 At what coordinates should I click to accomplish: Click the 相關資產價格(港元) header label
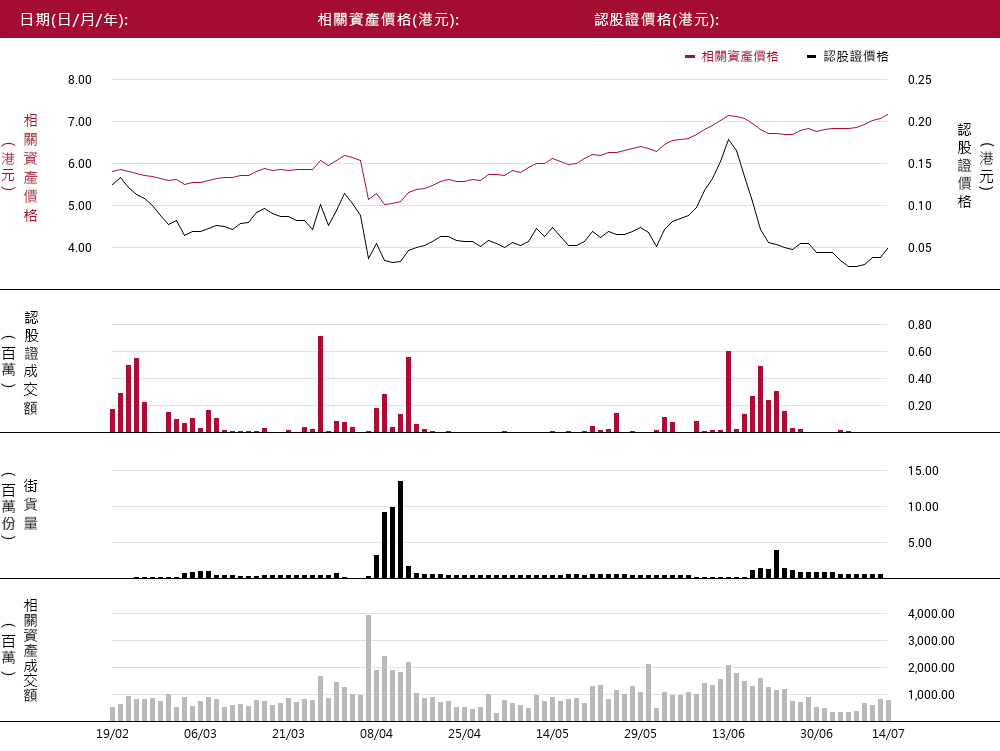coord(388,20)
